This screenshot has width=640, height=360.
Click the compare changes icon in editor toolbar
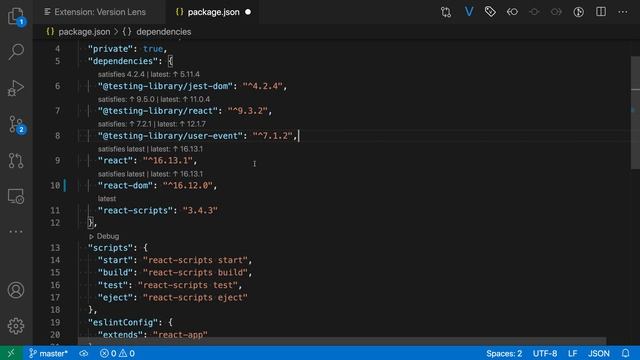pyautogui.click(x=446, y=12)
